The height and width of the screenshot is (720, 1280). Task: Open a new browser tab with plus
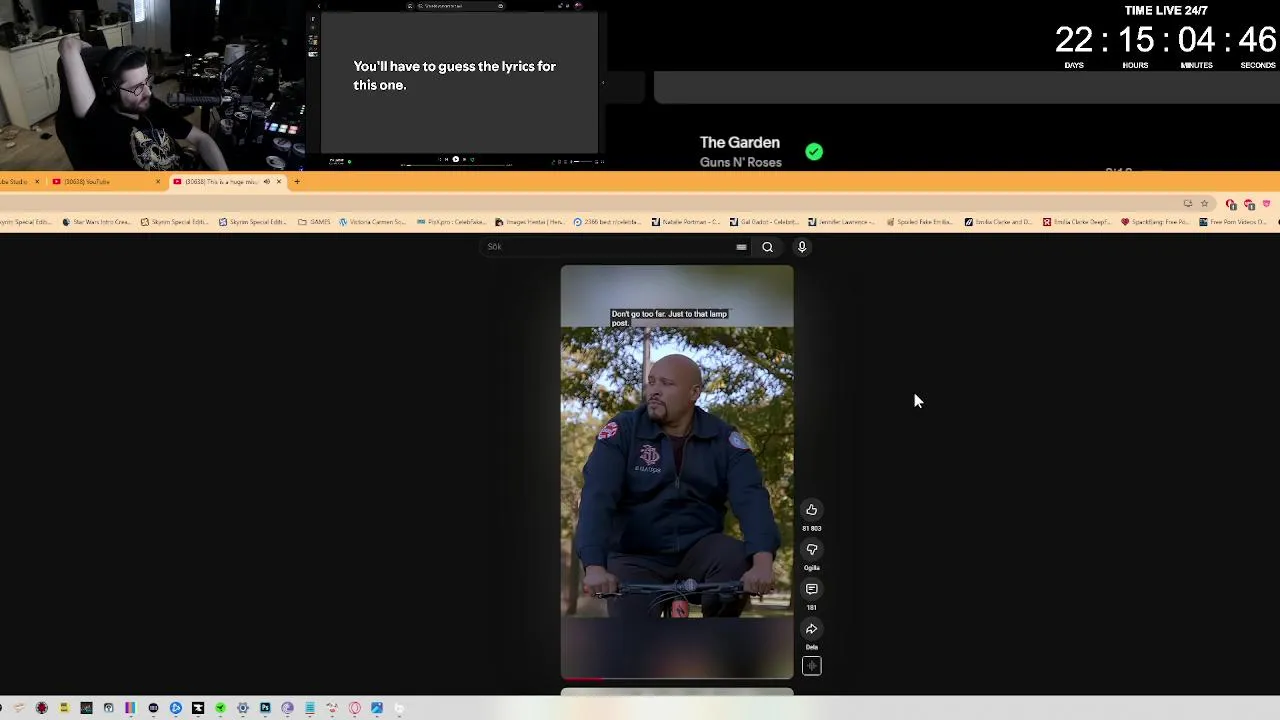[297, 181]
